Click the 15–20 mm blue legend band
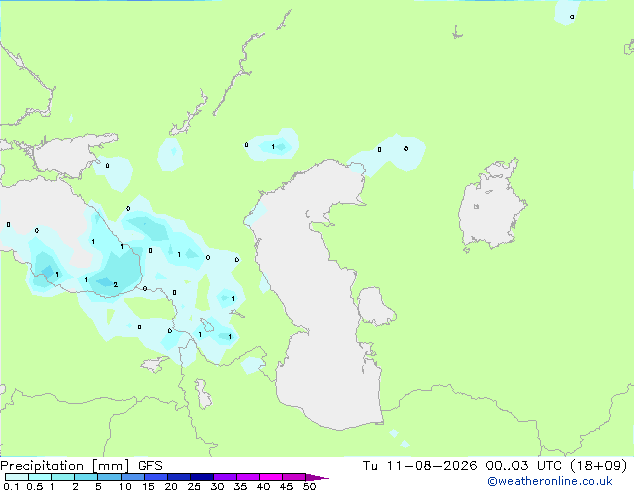The width and height of the screenshot is (634, 490). [x=156, y=477]
